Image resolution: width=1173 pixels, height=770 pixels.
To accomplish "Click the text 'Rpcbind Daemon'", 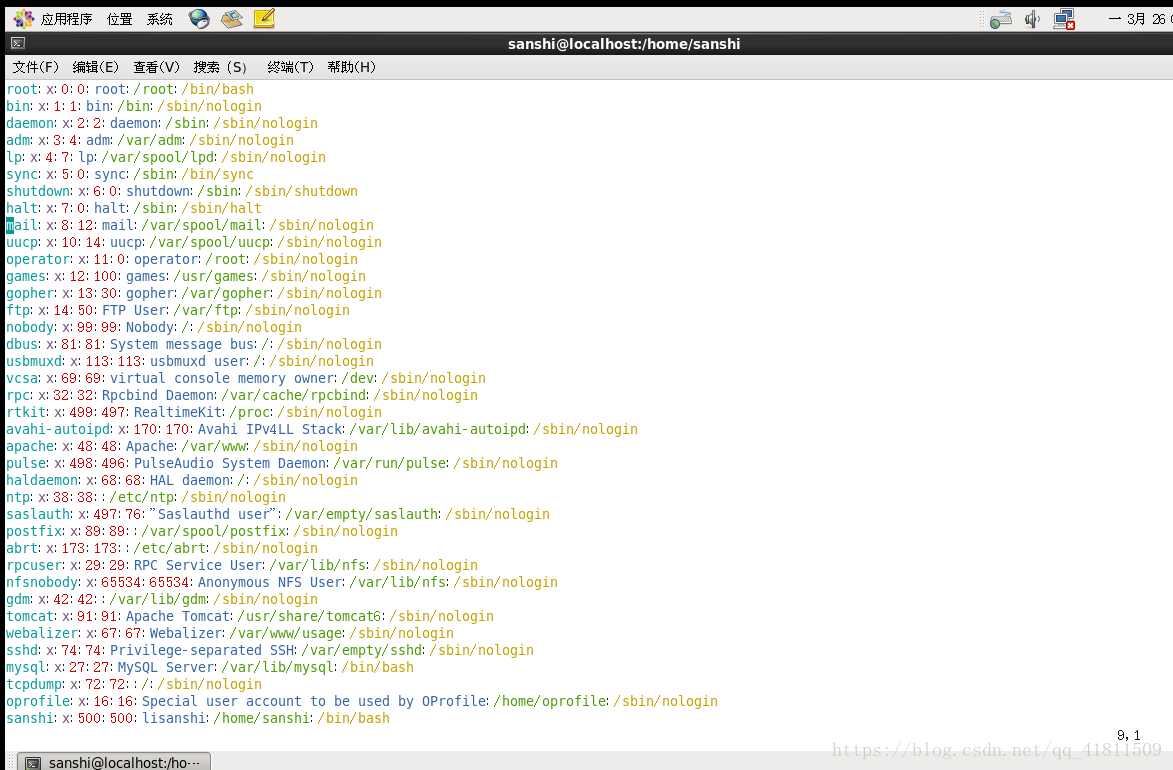I will tap(159, 396).
